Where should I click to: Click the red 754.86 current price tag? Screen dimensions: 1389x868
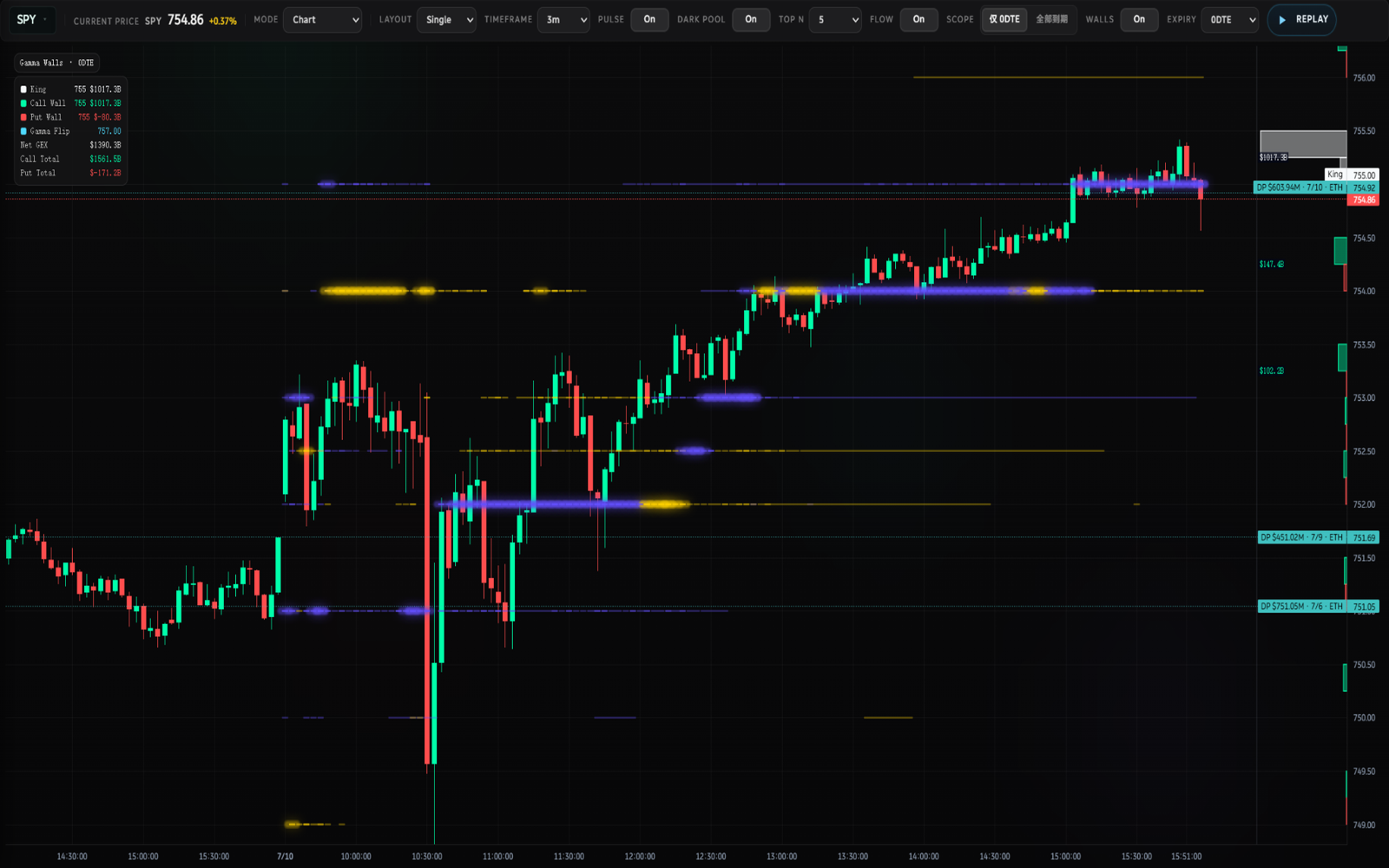click(x=1364, y=200)
